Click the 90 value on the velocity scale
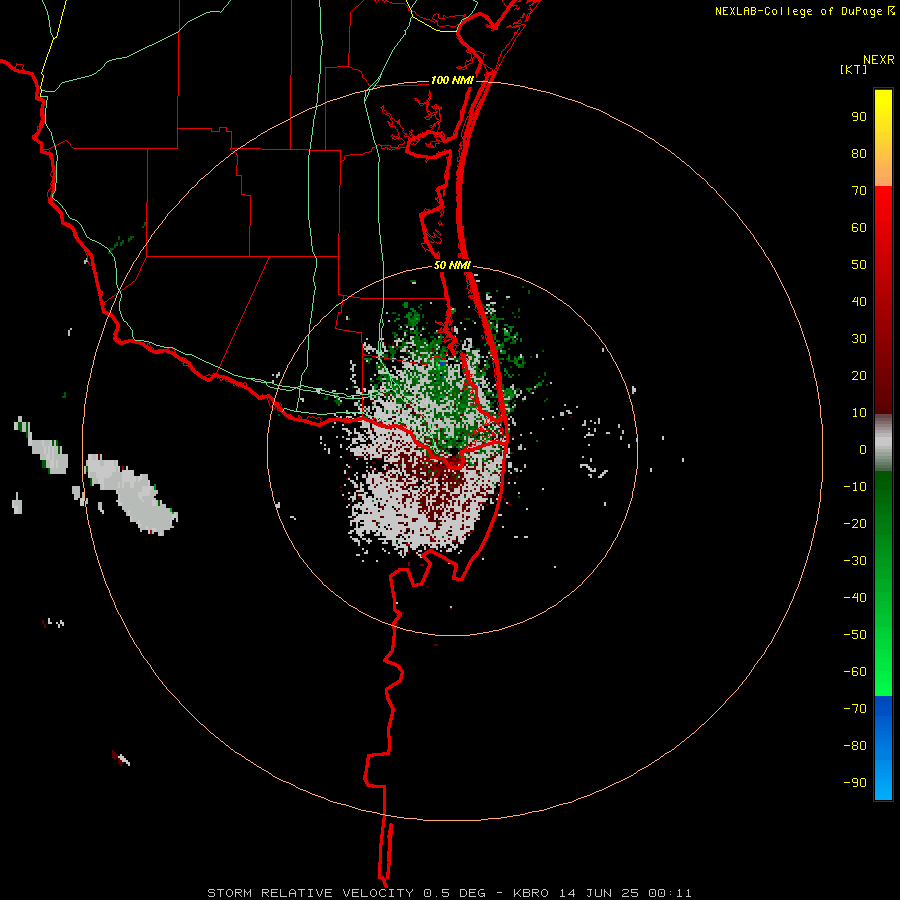 (859, 117)
